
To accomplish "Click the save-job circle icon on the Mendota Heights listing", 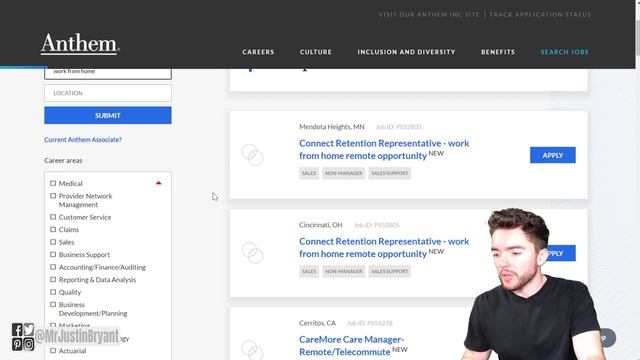I will coord(252,155).
